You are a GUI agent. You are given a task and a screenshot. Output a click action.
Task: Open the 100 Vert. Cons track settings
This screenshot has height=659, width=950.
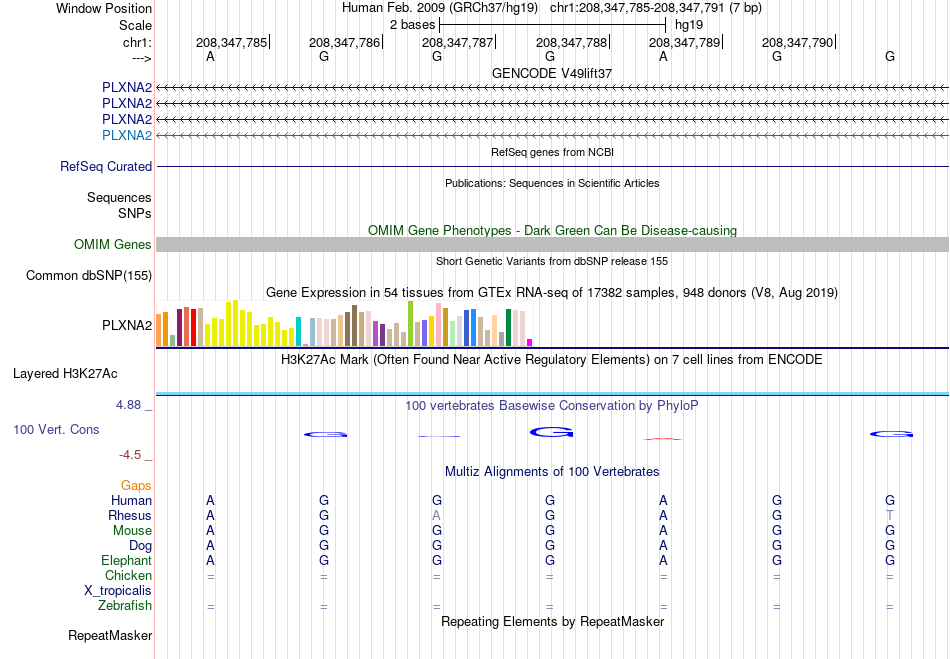[x=56, y=429]
